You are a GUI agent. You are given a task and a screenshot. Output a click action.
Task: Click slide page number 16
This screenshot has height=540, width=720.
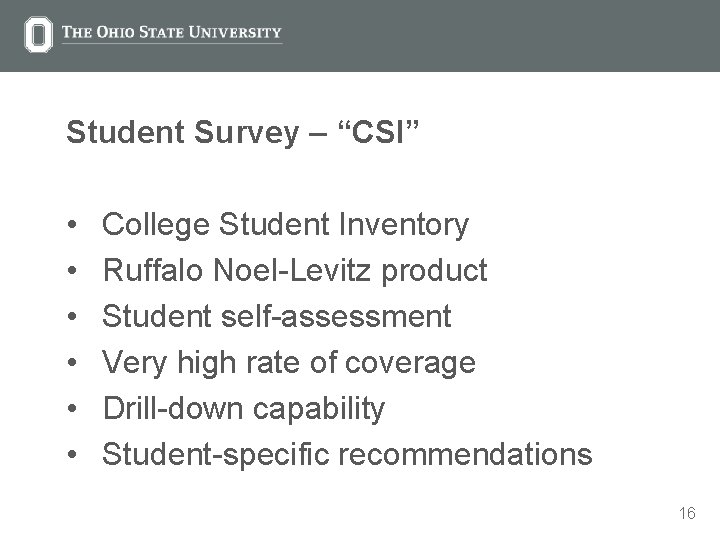[x=686, y=514]
